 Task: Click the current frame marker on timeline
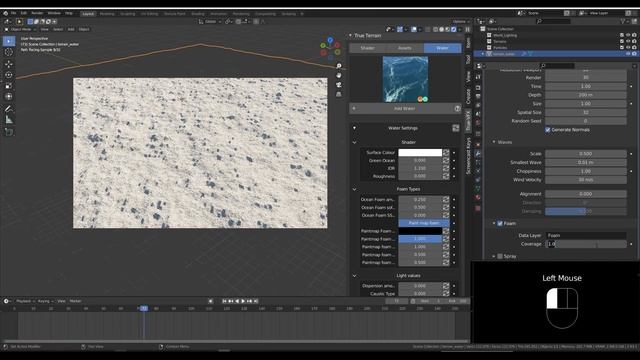coord(144,309)
